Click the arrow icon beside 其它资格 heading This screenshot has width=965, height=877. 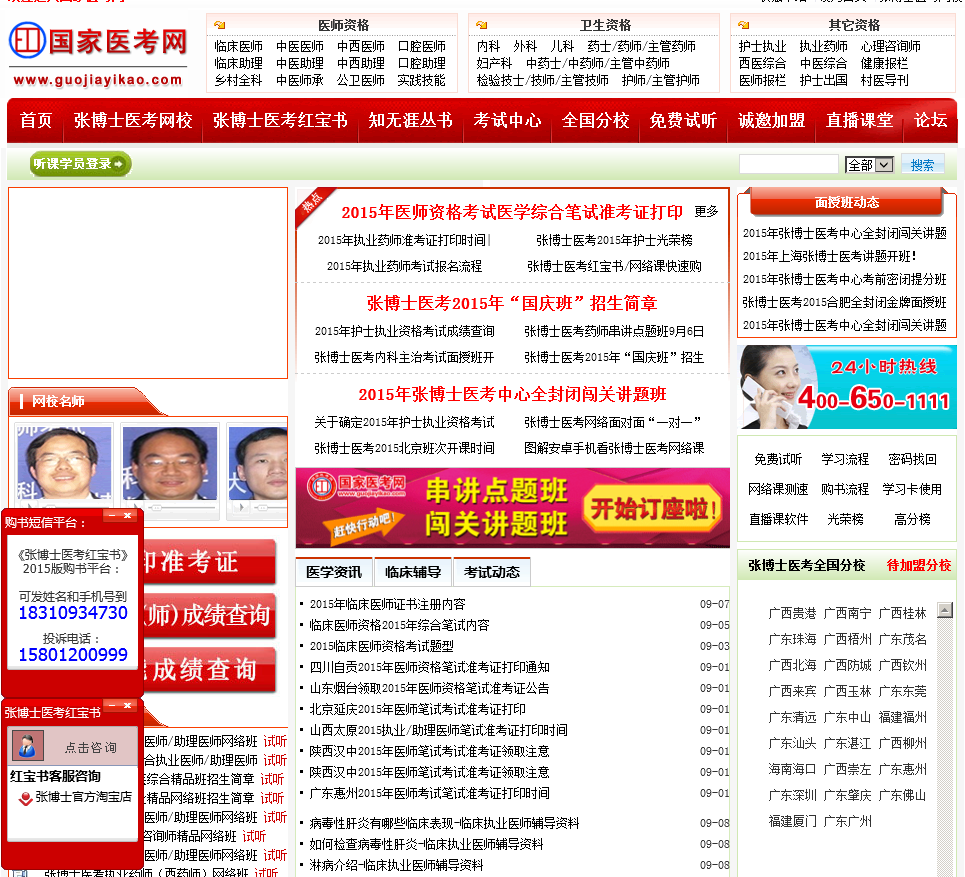[x=743, y=25]
